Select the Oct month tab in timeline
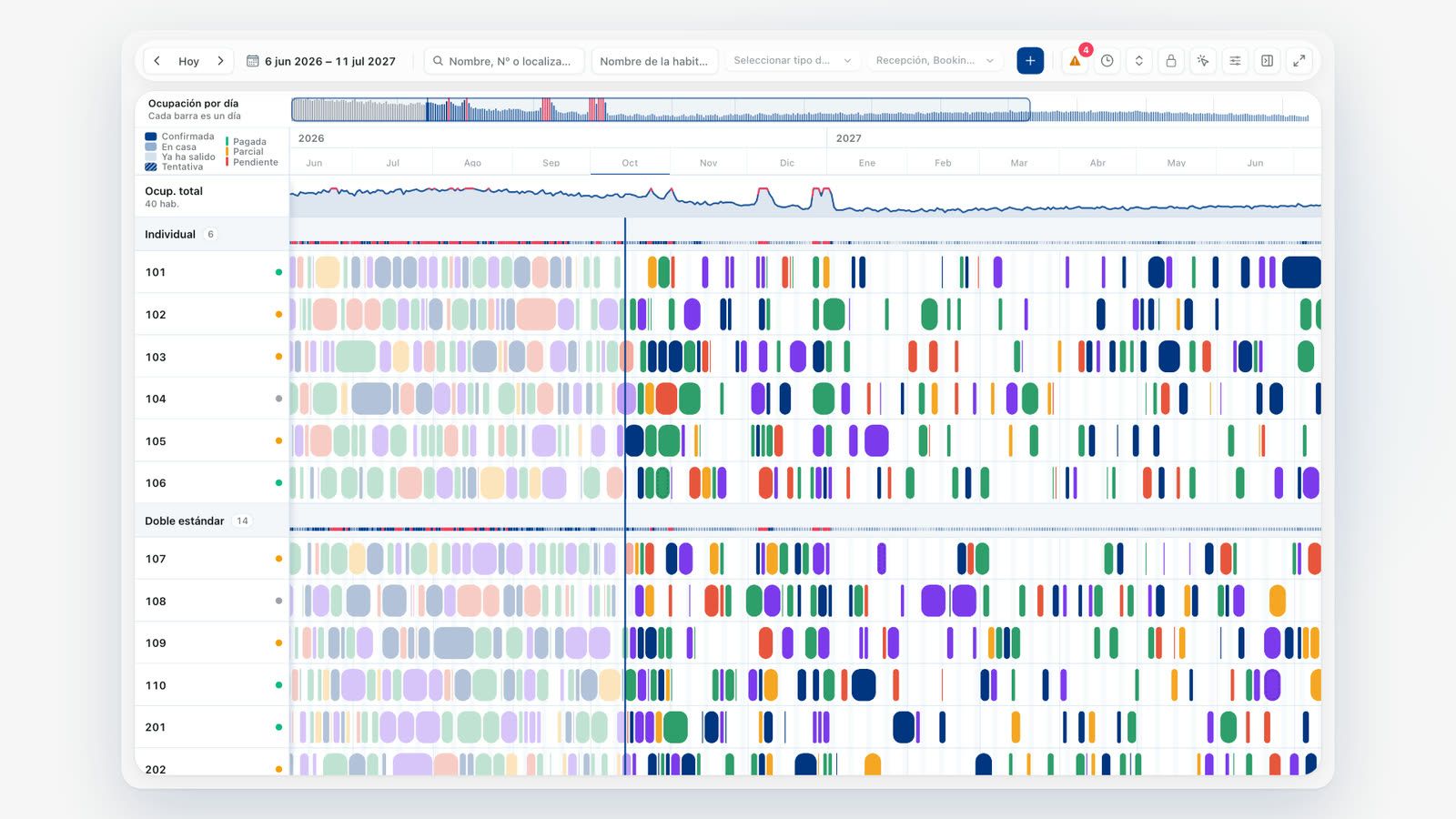Viewport: 1456px width, 819px height. point(630,163)
